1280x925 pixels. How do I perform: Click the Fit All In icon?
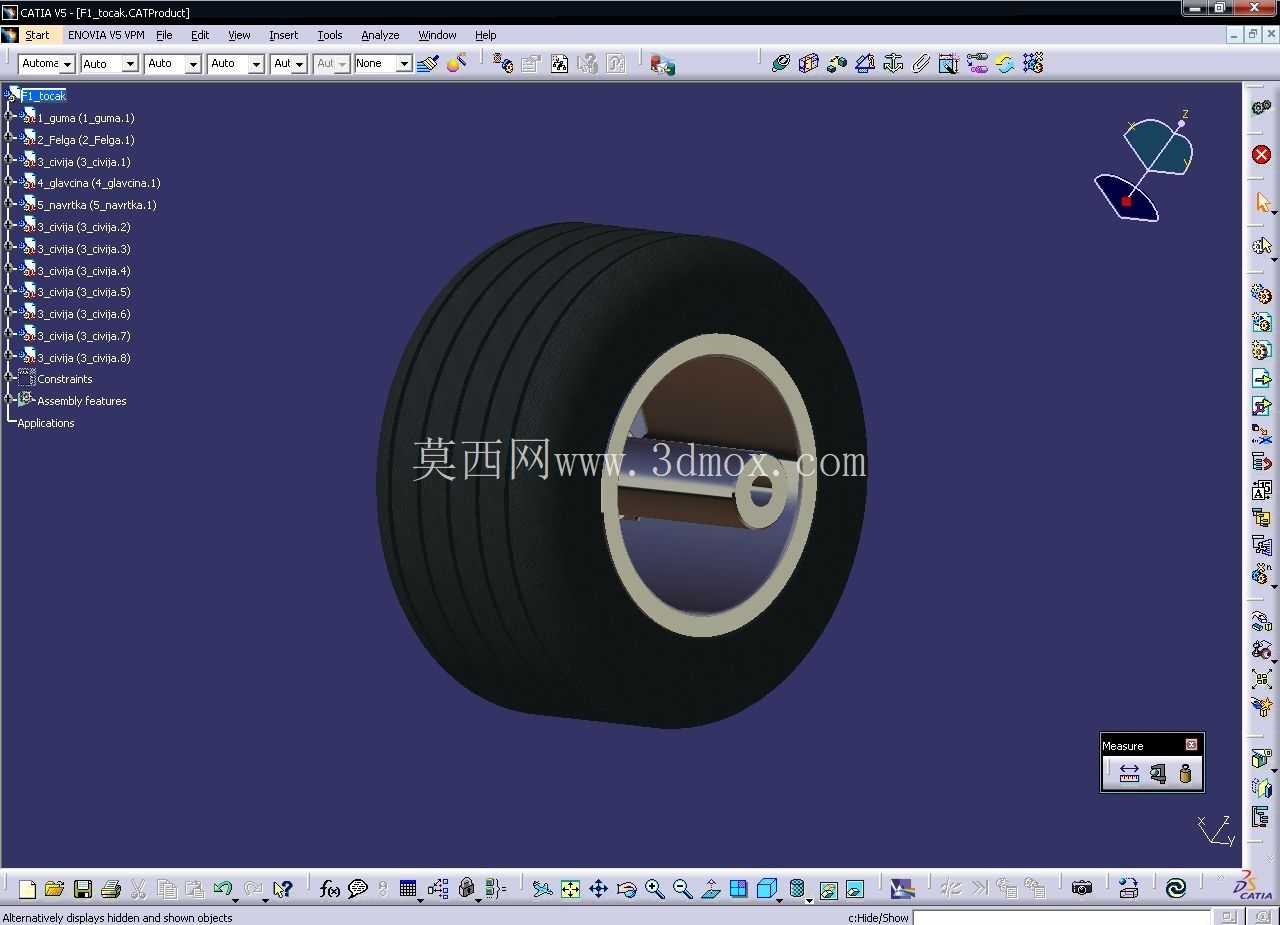[x=570, y=889]
